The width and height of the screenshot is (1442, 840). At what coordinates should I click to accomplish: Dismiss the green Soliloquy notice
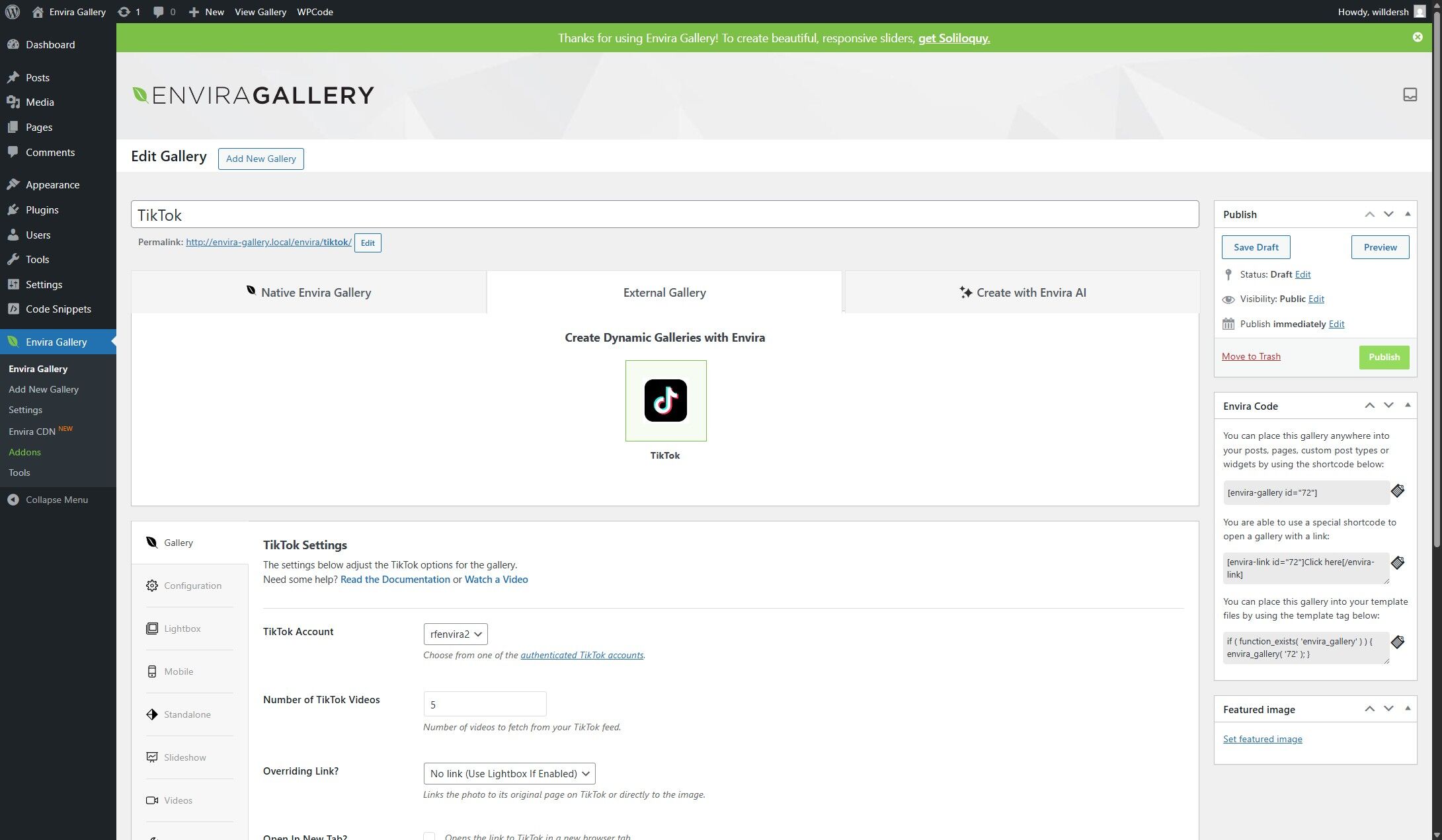1417,37
